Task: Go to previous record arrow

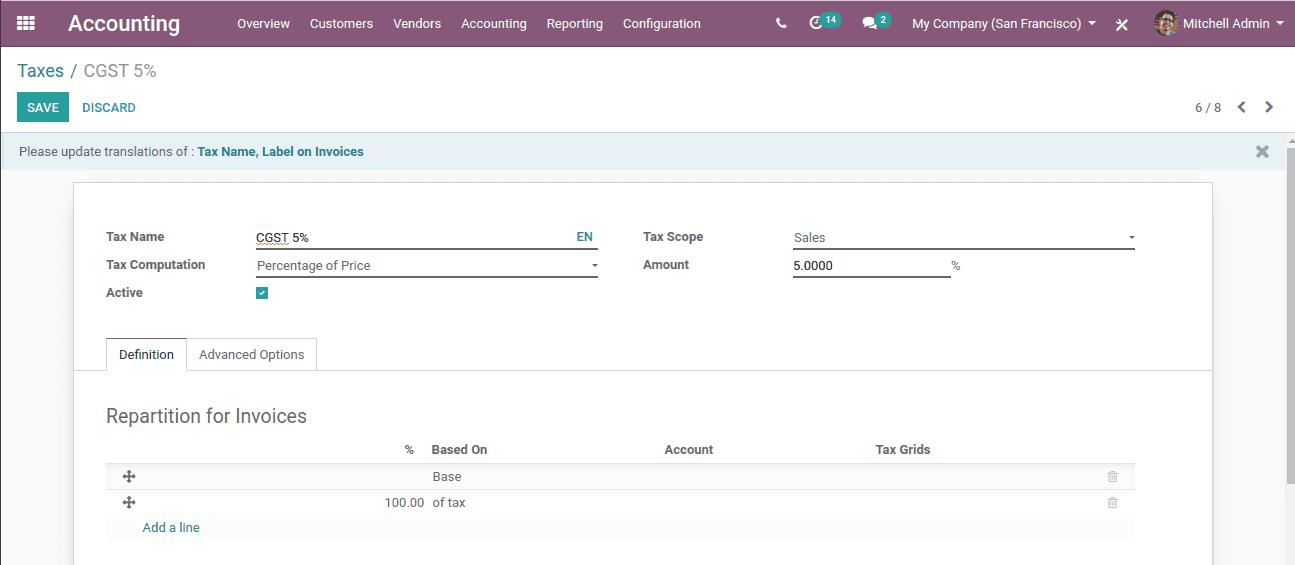Action: pyautogui.click(x=1242, y=107)
